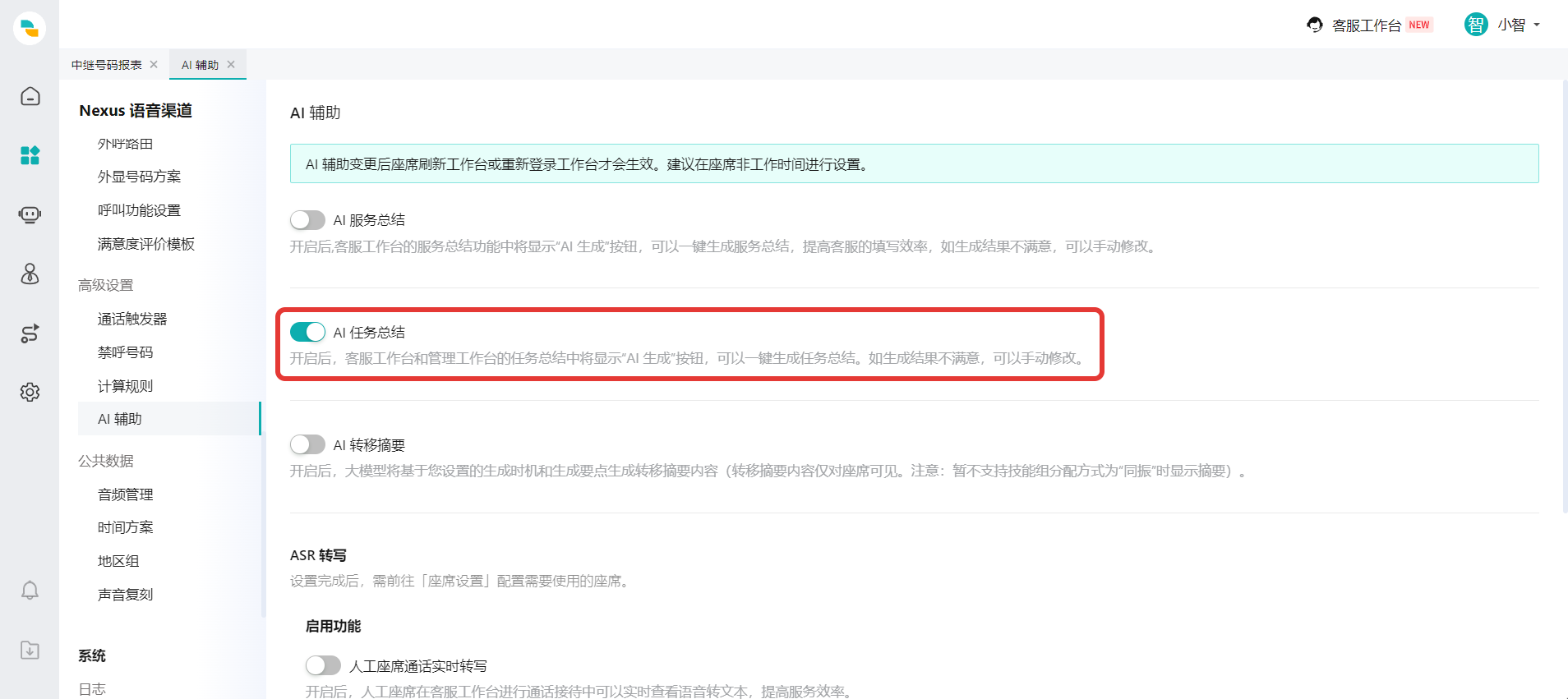The image size is (1568, 699).
Task: Open notifications bell icon
Action: [30, 590]
